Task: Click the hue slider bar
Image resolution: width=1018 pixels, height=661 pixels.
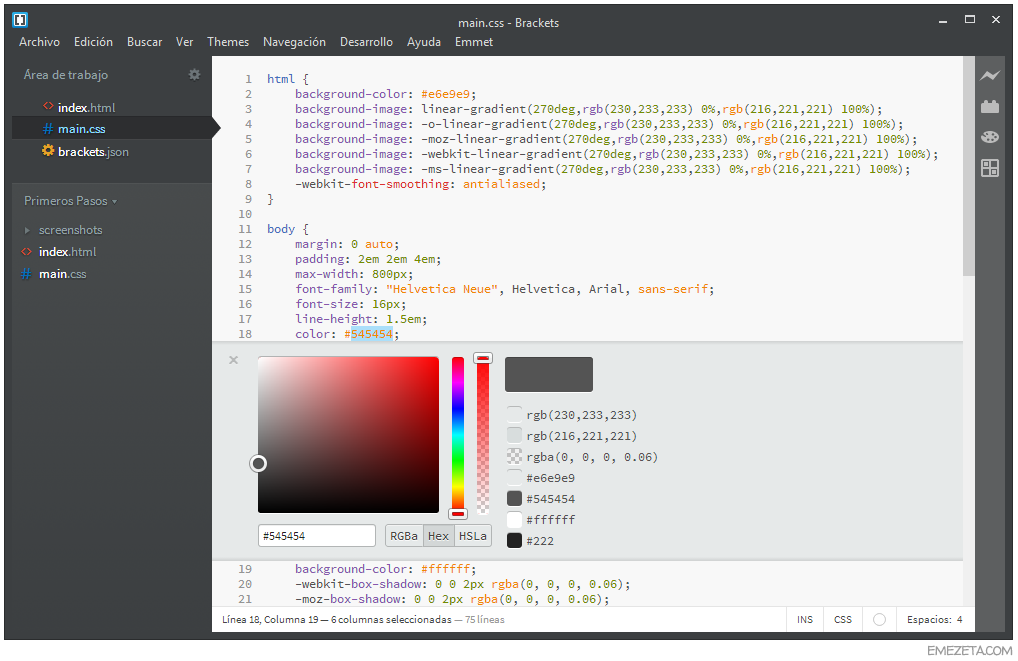Action: pos(458,435)
